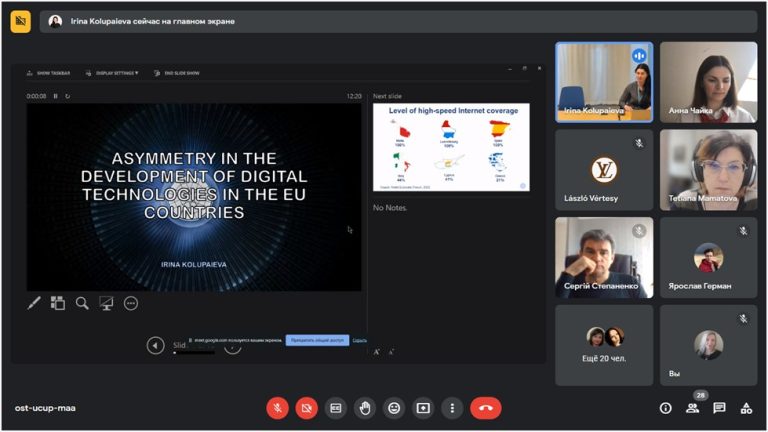Open the chat panel

click(720, 408)
